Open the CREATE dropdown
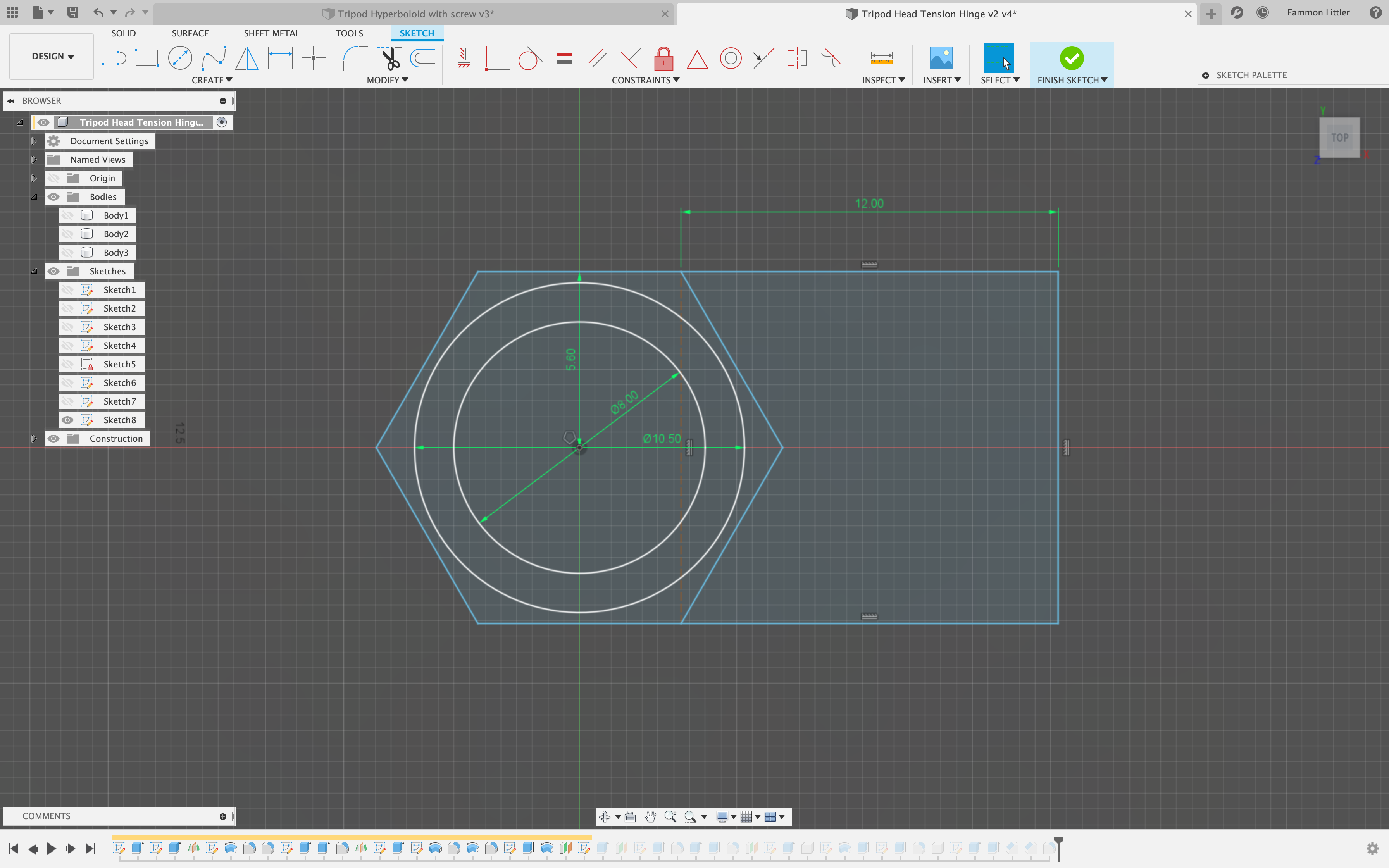This screenshot has width=1389, height=868. coord(212,80)
